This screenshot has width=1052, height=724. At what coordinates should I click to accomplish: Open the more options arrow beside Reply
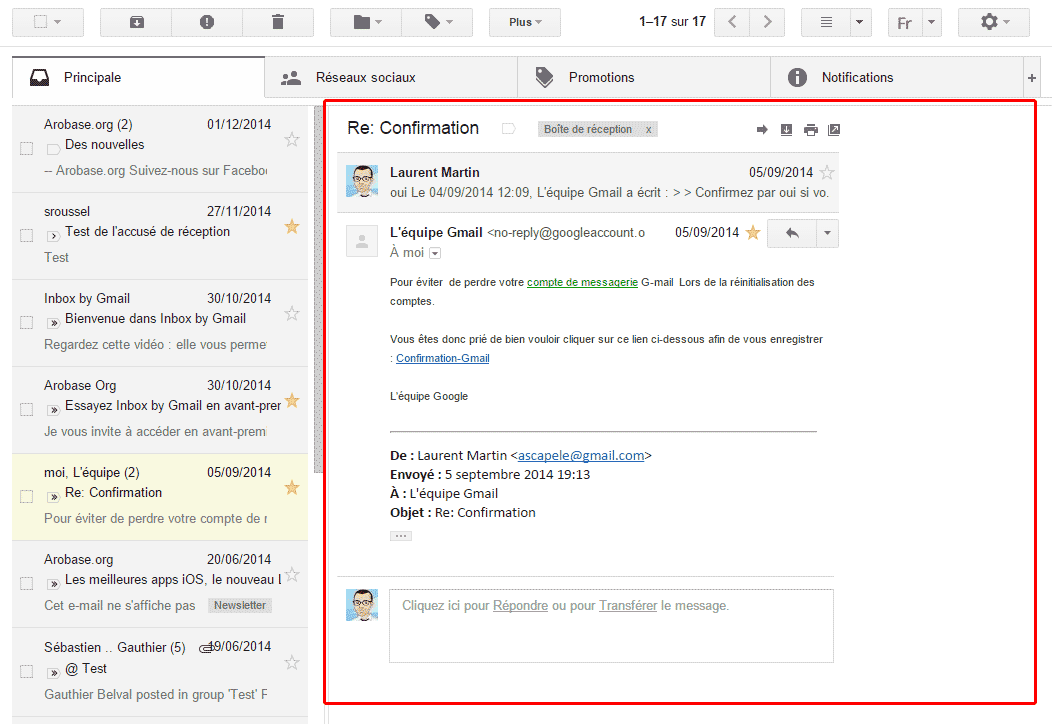click(x=827, y=234)
